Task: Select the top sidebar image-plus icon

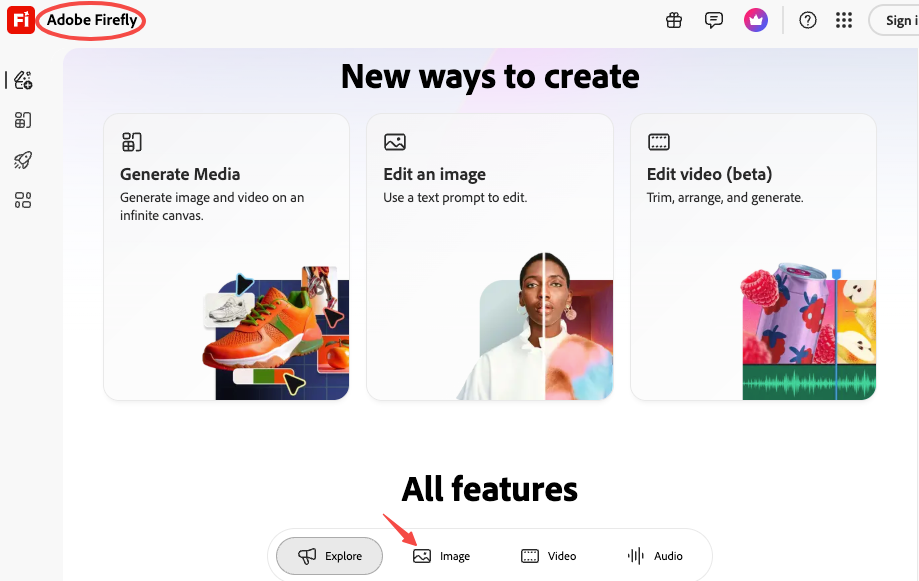Action: coord(23,80)
